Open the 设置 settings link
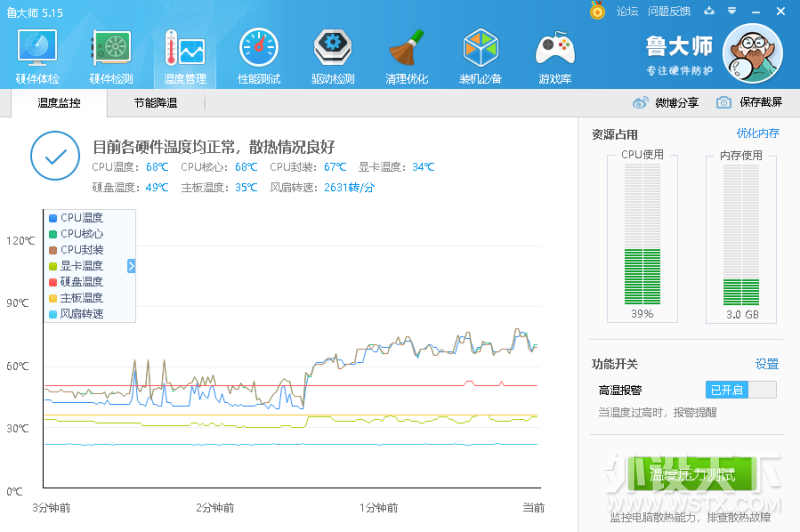Viewport: 800px width, 532px height. pyautogui.click(x=767, y=364)
